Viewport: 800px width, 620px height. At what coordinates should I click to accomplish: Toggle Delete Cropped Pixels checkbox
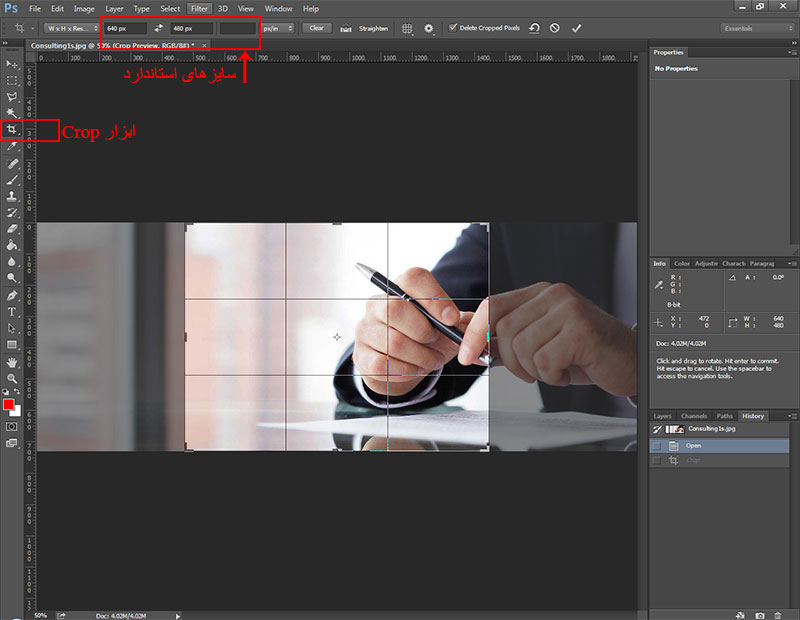tap(452, 28)
